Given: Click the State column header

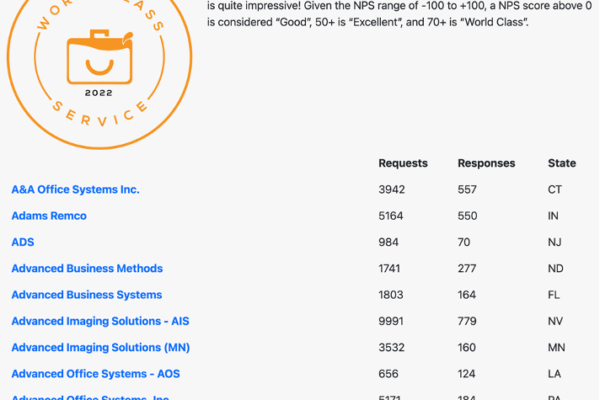Looking at the screenshot, I should coord(561,163).
